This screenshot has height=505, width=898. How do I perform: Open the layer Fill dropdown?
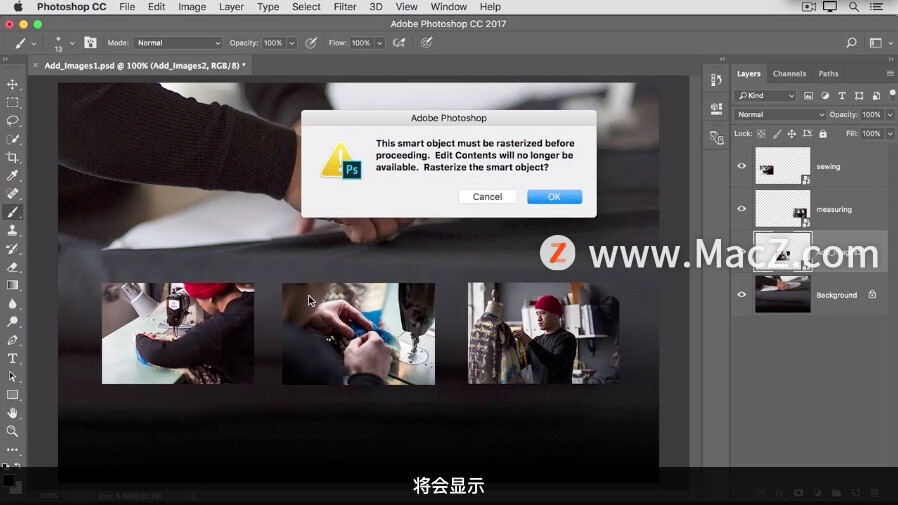click(890, 133)
